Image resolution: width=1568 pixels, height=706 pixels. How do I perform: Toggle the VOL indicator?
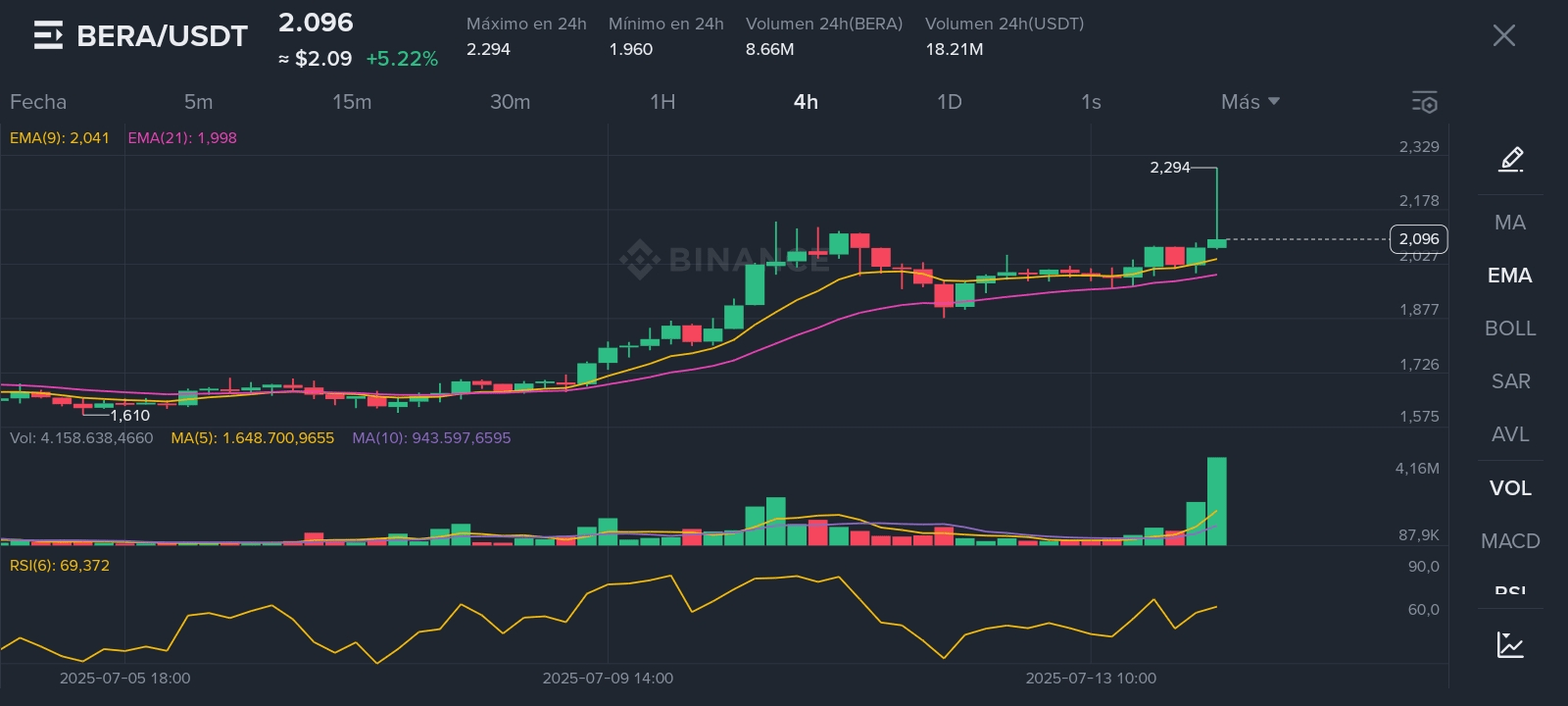pos(1510,488)
